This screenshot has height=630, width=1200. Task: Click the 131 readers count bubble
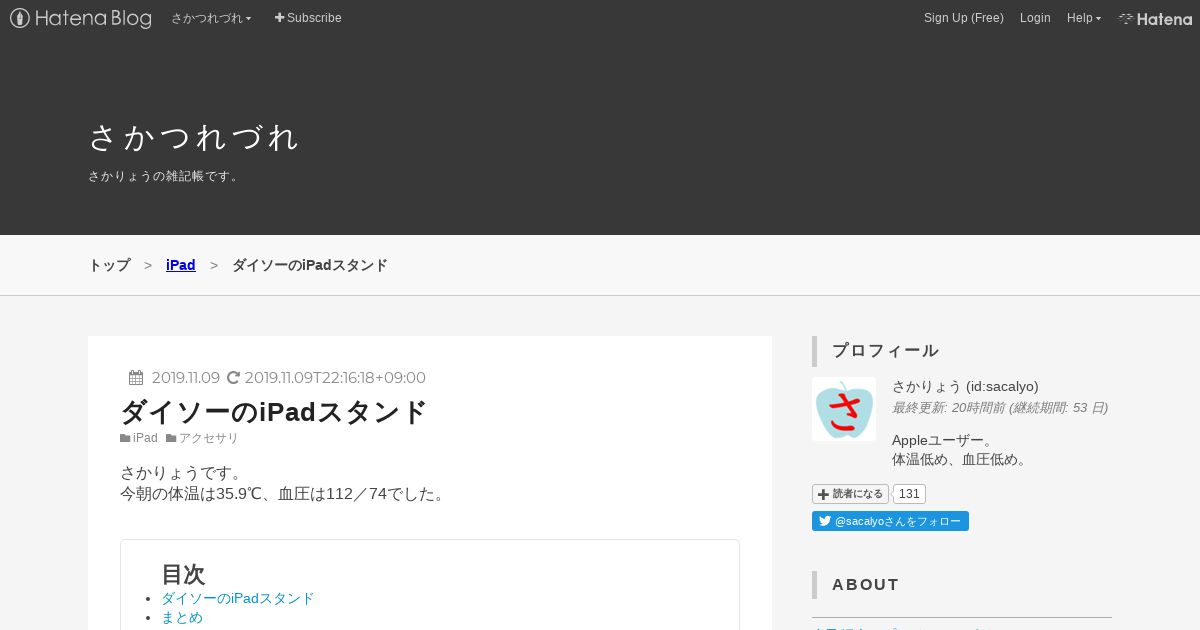[x=909, y=494]
